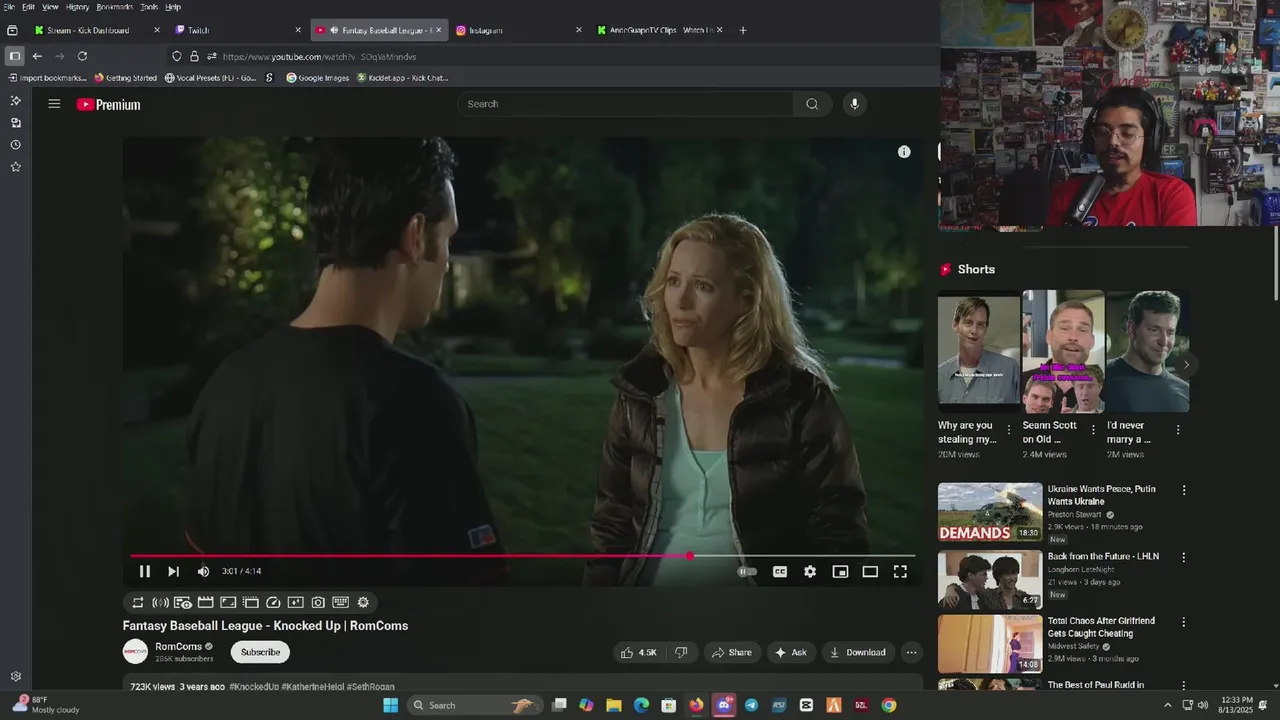Share the video
The image size is (1280, 720).
tap(731, 652)
